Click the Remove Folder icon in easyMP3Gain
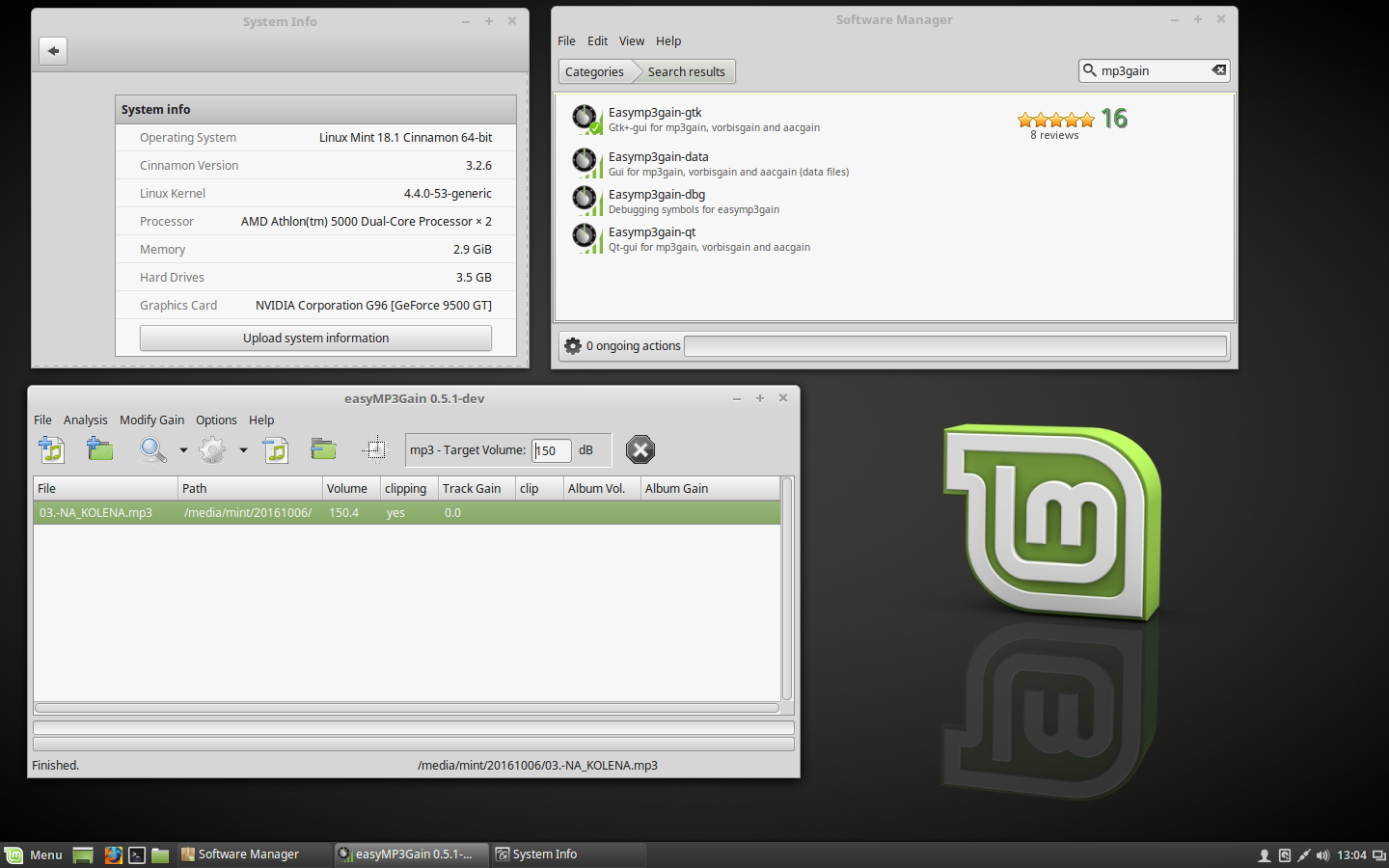Screen dimensions: 1389x868 tap(323, 449)
